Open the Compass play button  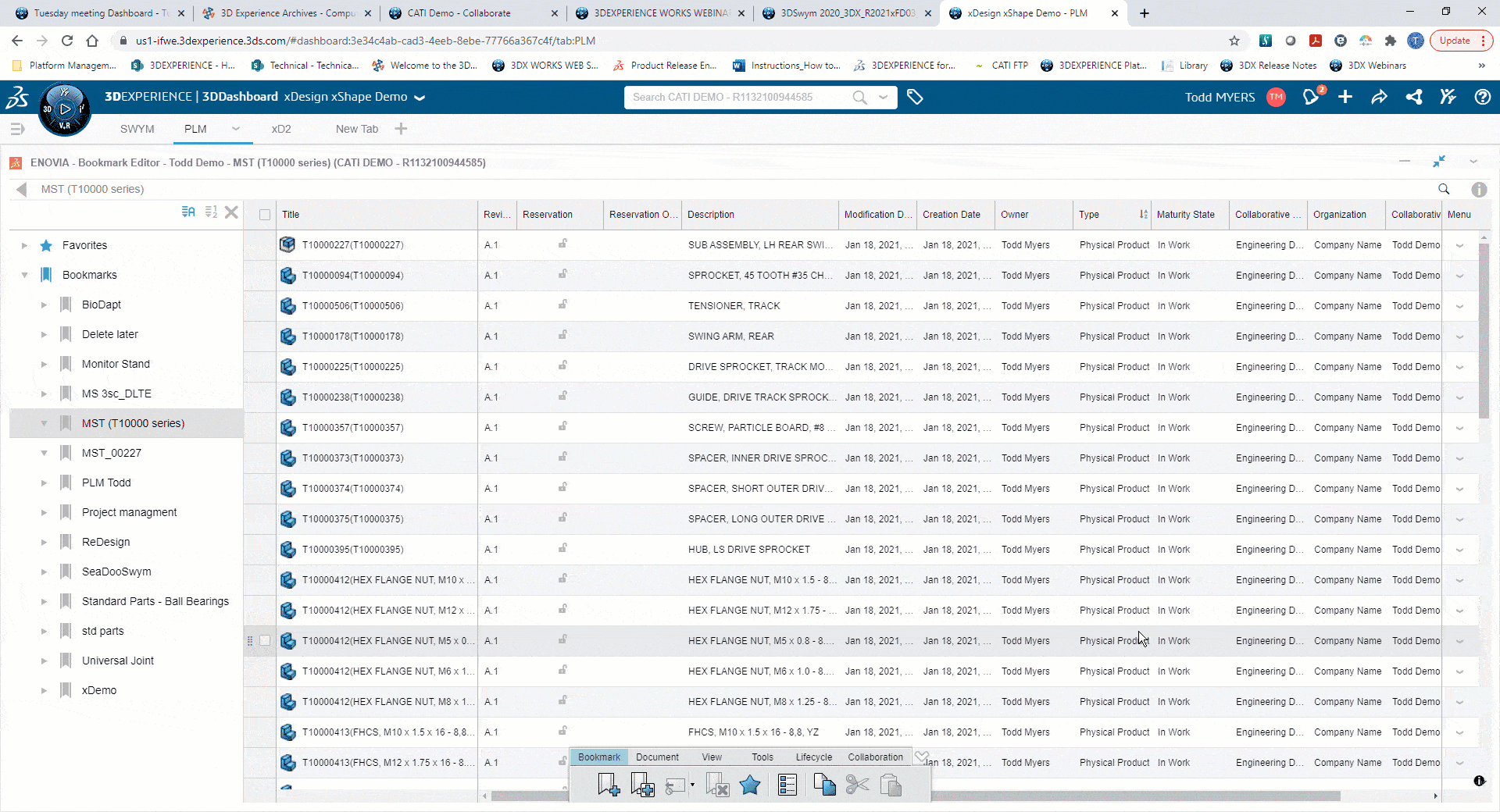pyautogui.click(x=65, y=109)
